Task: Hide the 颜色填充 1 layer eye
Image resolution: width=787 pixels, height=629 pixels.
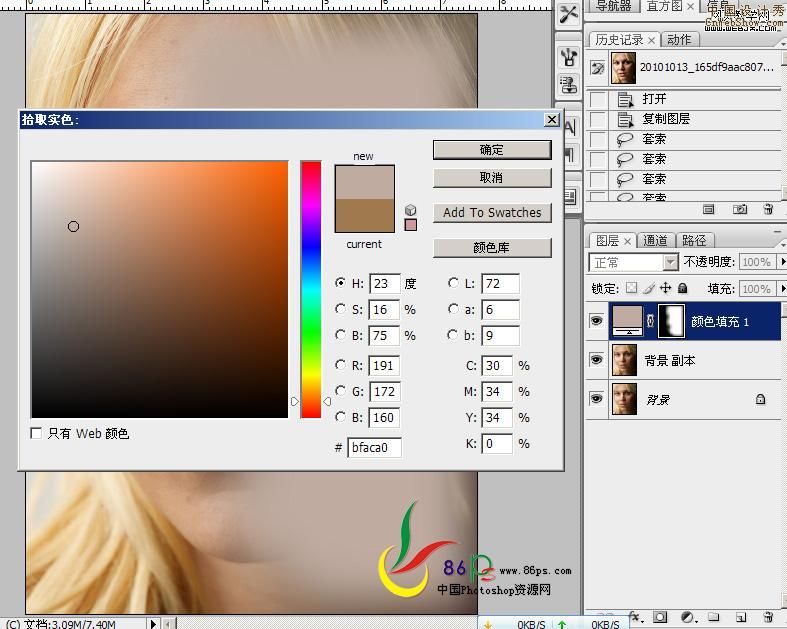Action: [x=596, y=320]
